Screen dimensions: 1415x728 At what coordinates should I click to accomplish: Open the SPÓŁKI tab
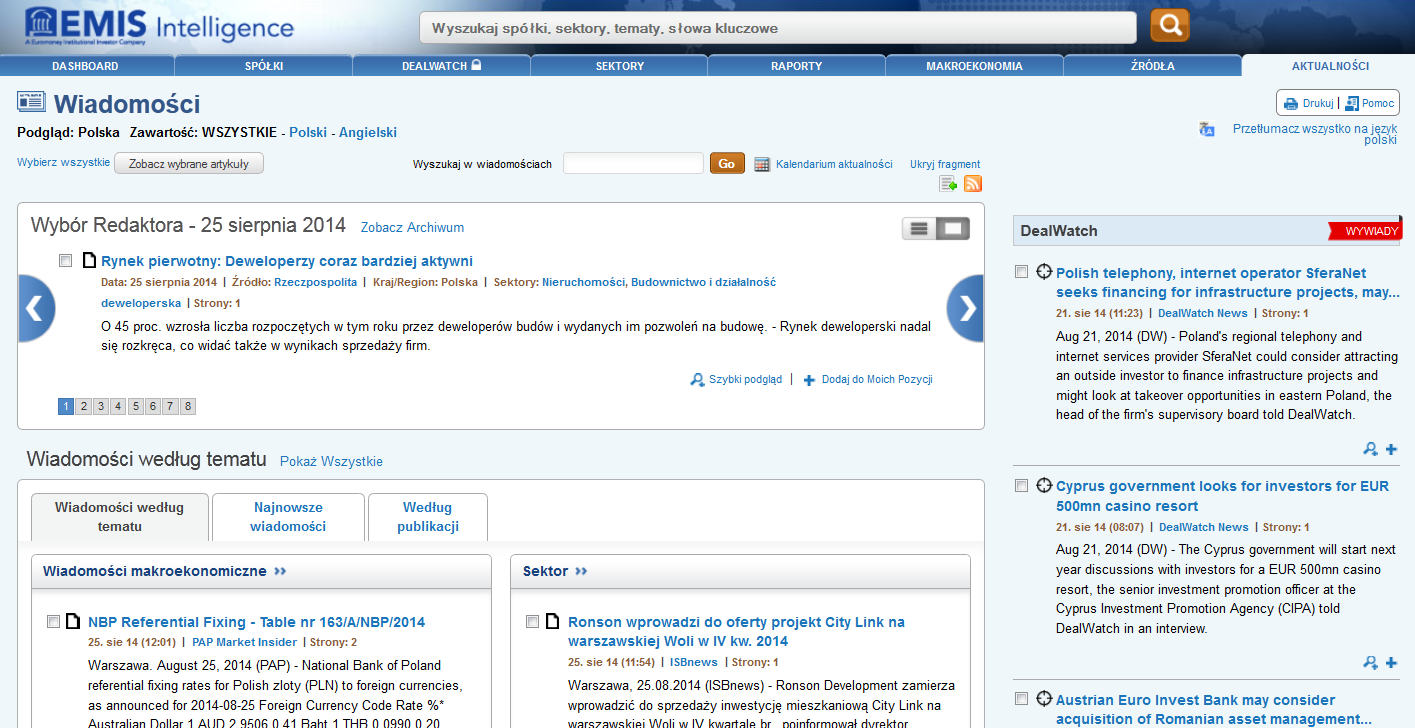pos(264,66)
